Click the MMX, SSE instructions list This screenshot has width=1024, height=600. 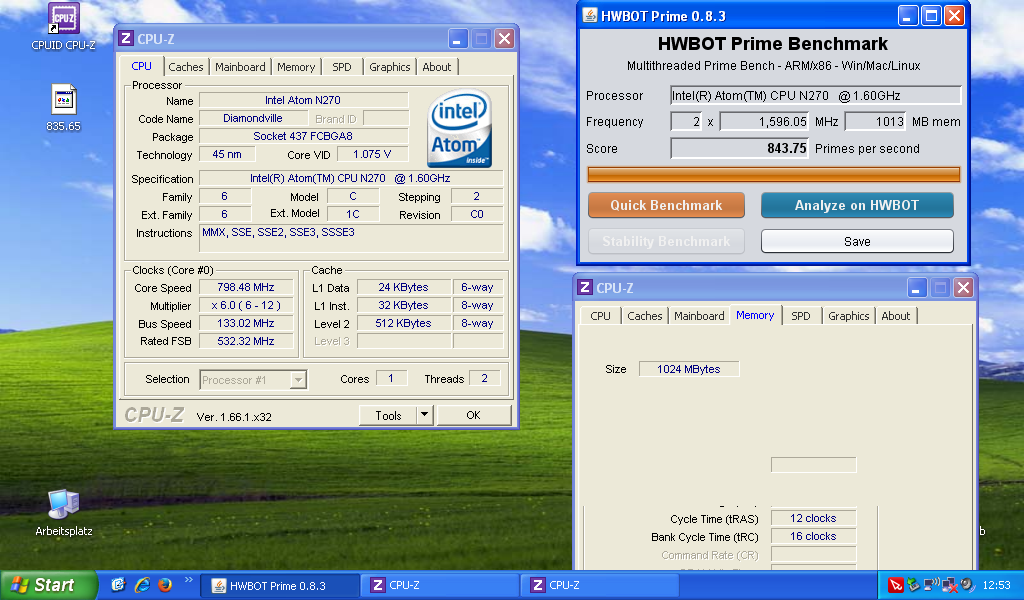click(351, 238)
